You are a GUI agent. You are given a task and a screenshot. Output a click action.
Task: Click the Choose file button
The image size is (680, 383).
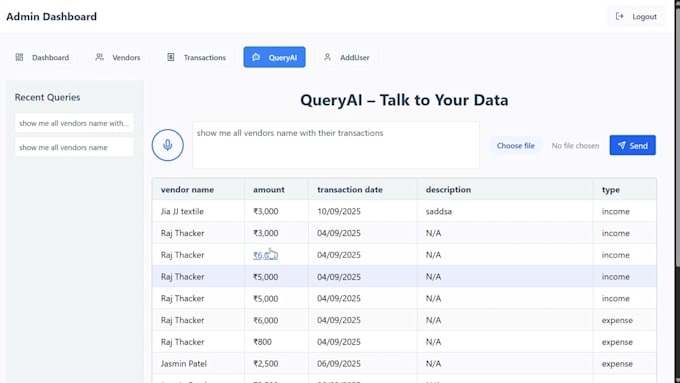(x=515, y=146)
